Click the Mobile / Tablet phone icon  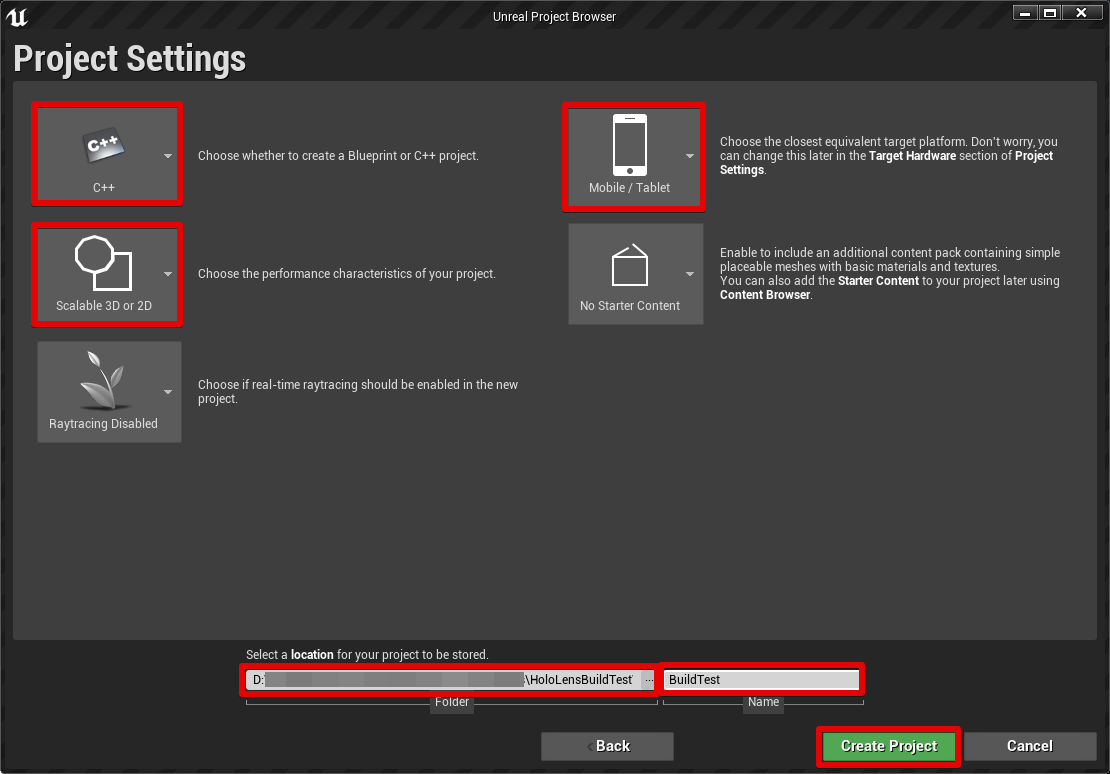[629, 145]
